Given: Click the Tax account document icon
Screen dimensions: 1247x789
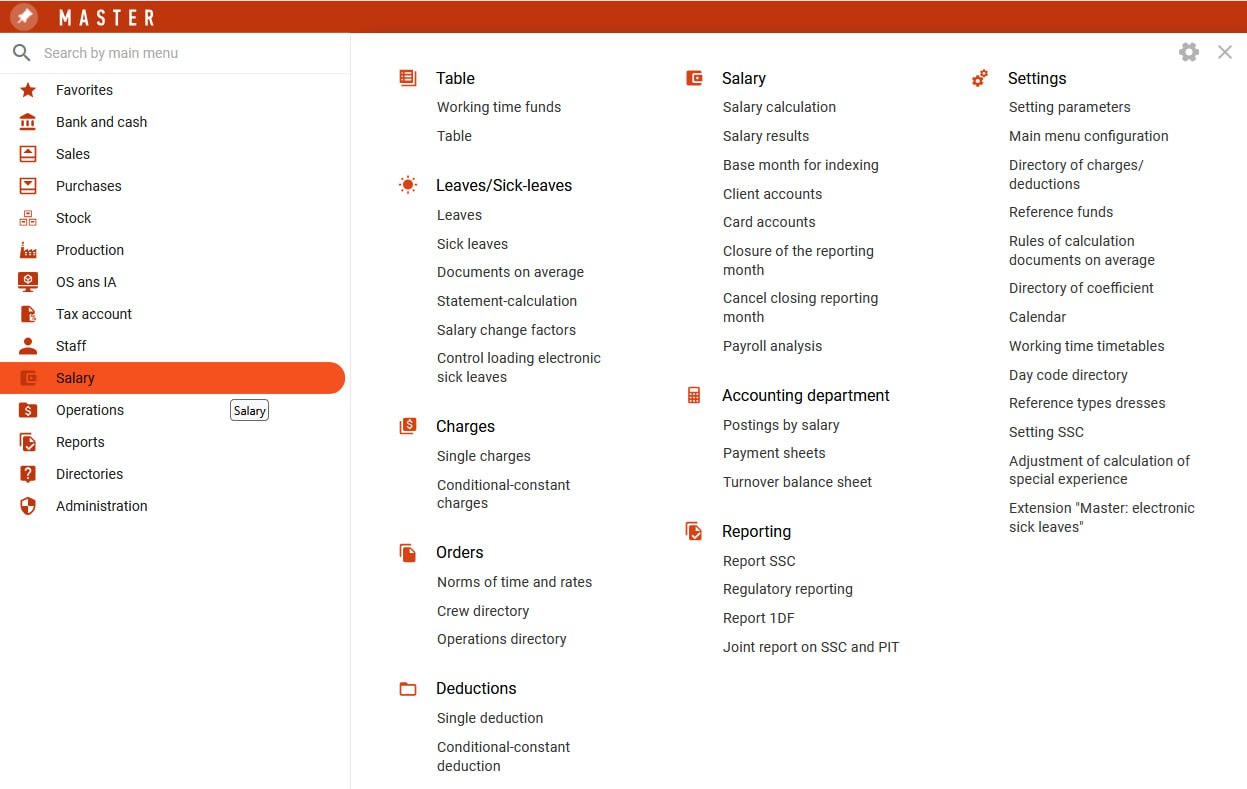Looking at the screenshot, I should click(28, 314).
